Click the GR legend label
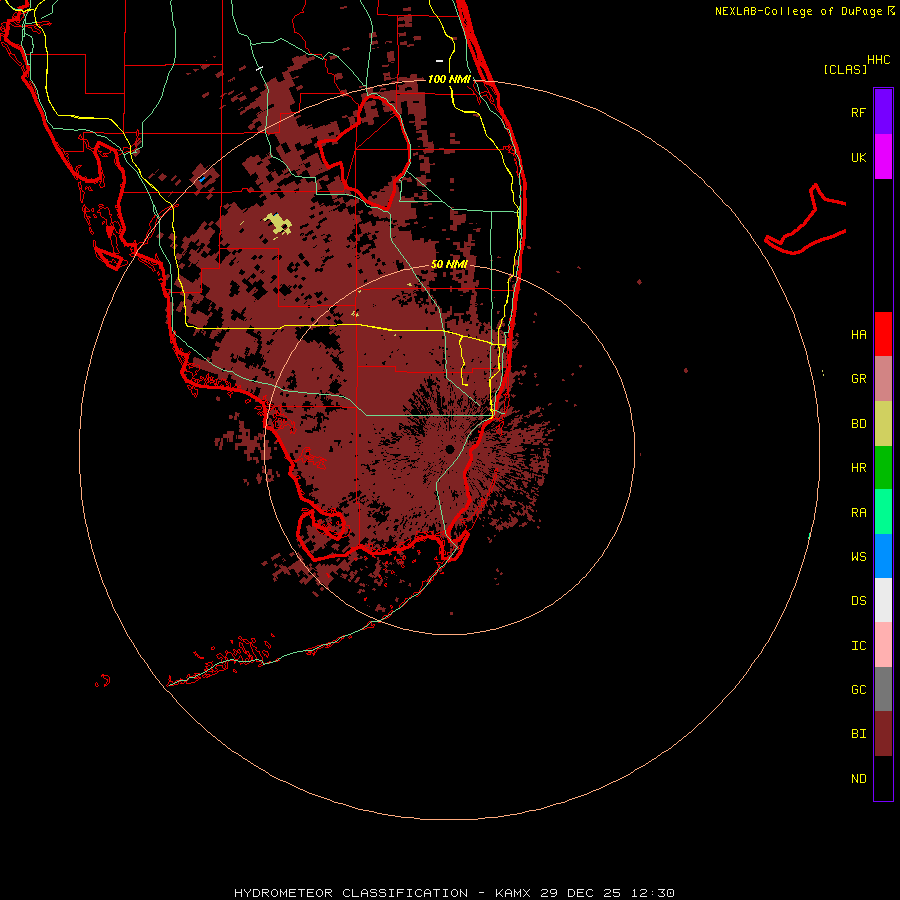This screenshot has height=900, width=900. [858, 379]
